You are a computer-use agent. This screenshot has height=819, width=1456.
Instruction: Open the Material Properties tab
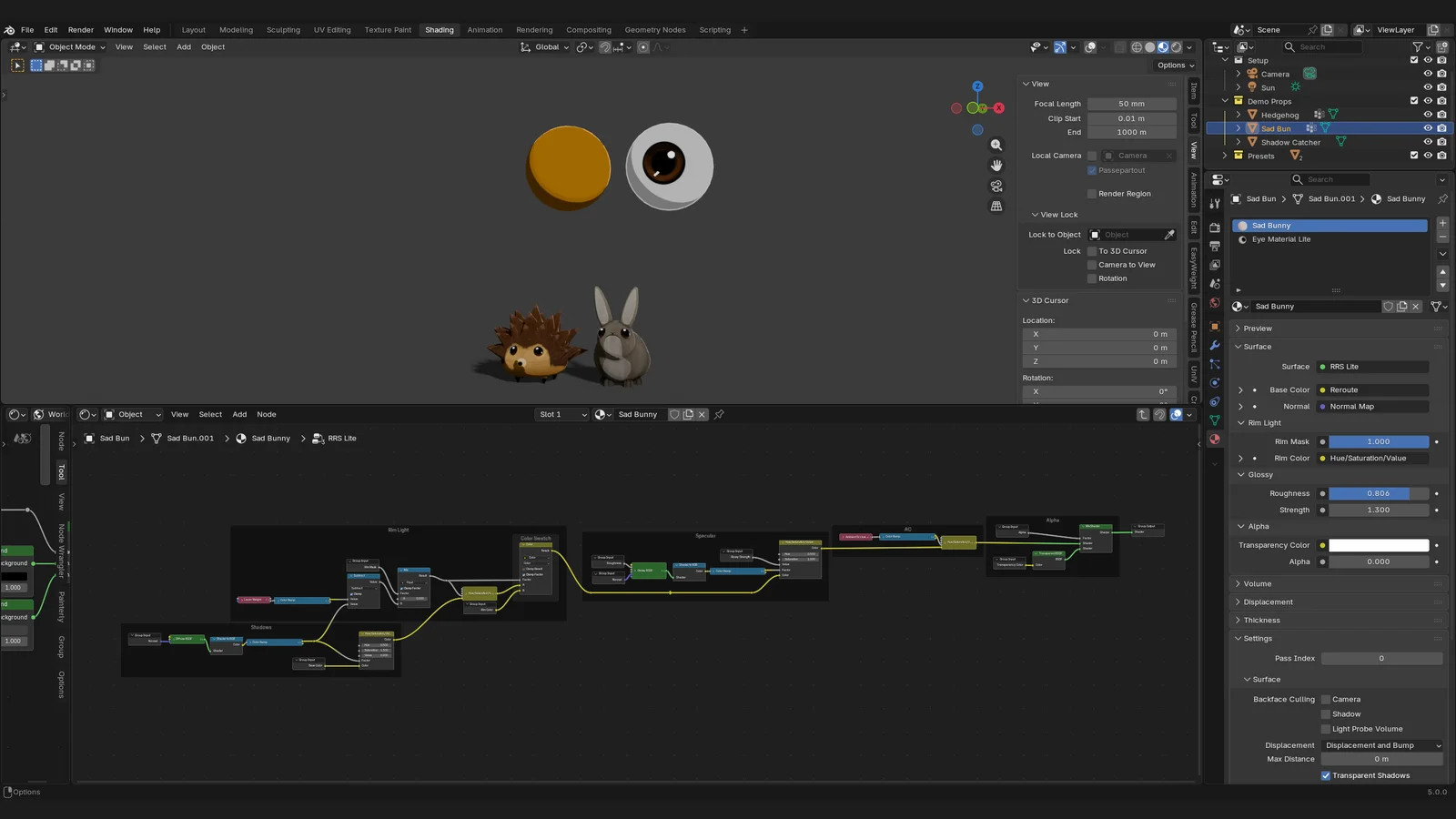[1215, 440]
